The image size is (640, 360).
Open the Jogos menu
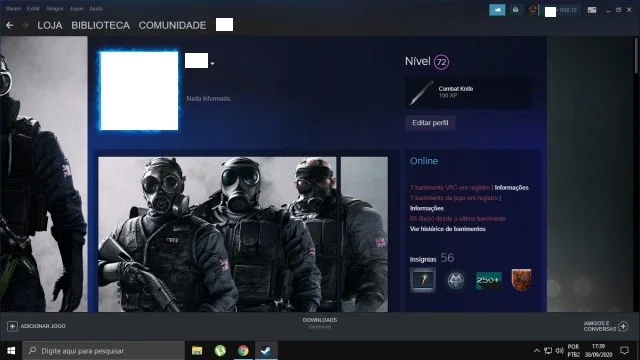76,8
